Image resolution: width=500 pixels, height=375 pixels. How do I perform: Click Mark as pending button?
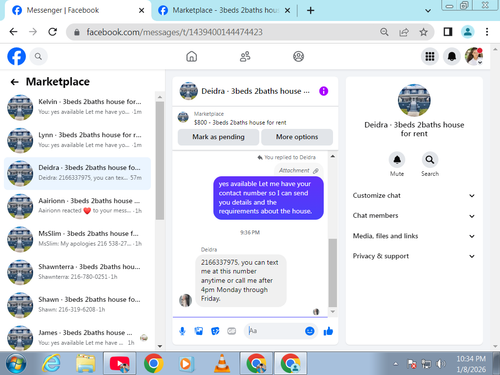pos(218,137)
